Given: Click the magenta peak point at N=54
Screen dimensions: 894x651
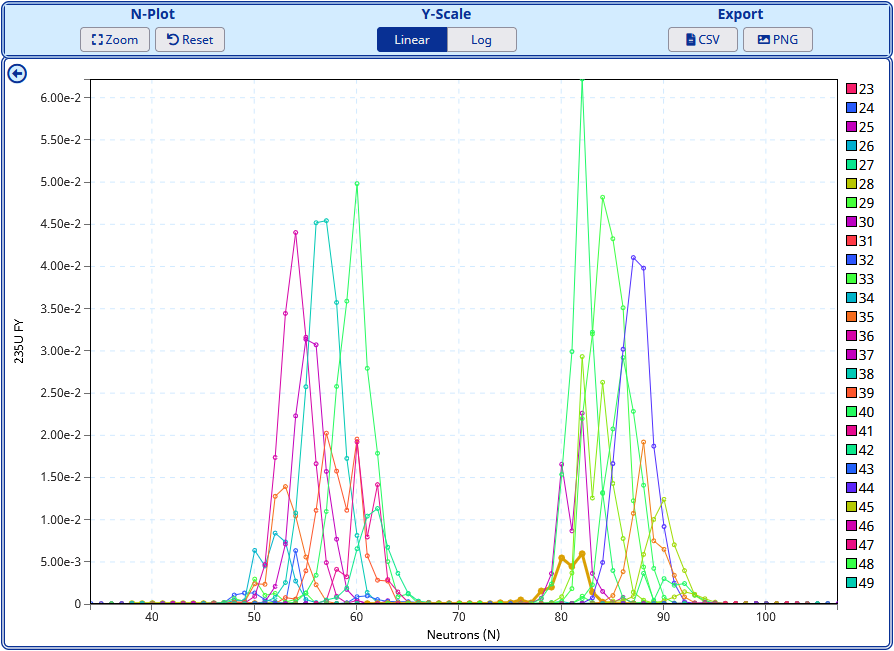Looking at the screenshot, I should [295, 232].
